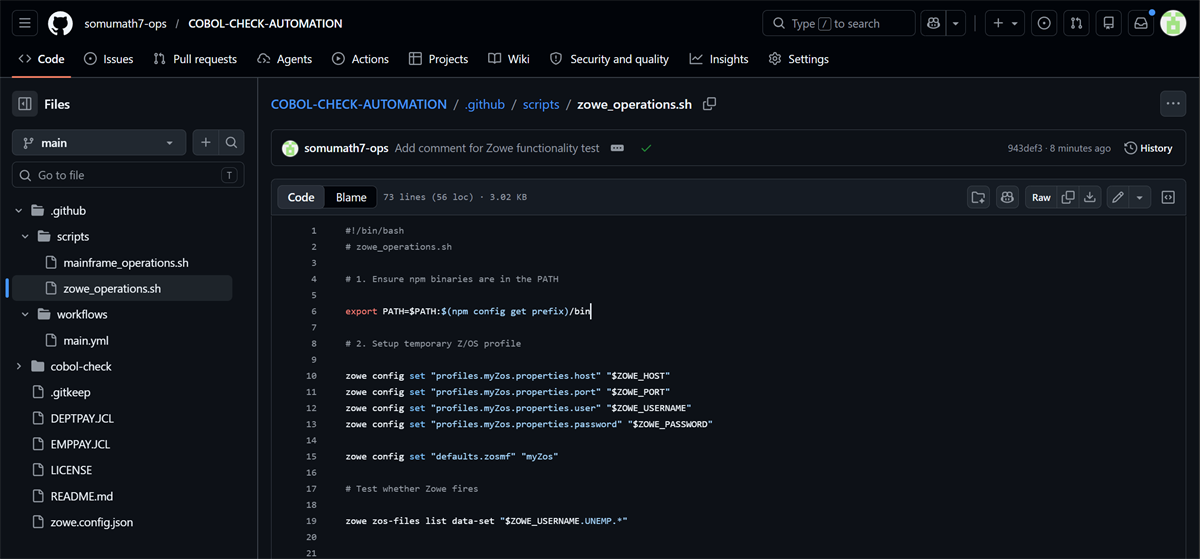Open the main branch selector dropdown
The height and width of the screenshot is (559, 1200).
[x=99, y=143]
